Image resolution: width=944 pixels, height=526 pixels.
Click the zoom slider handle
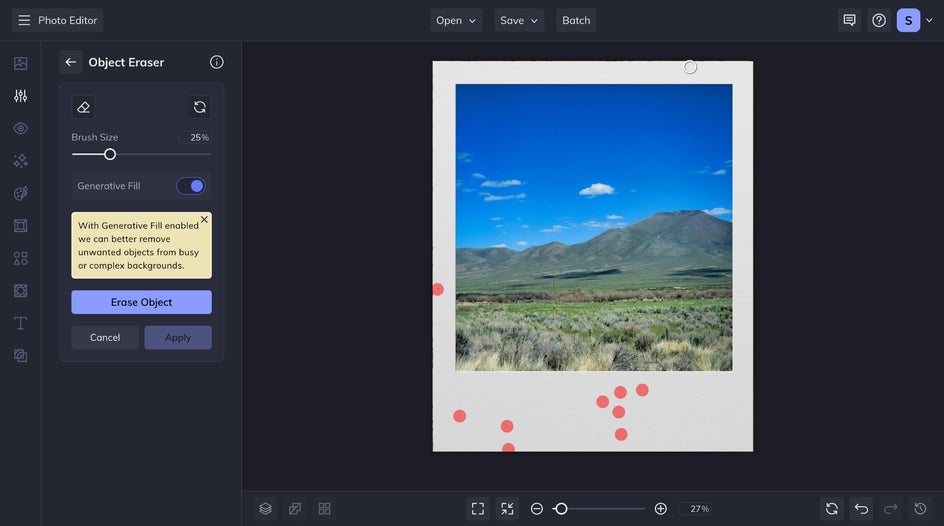561,509
